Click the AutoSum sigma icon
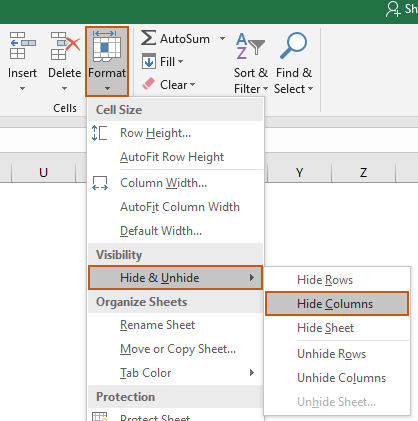 [x=148, y=38]
